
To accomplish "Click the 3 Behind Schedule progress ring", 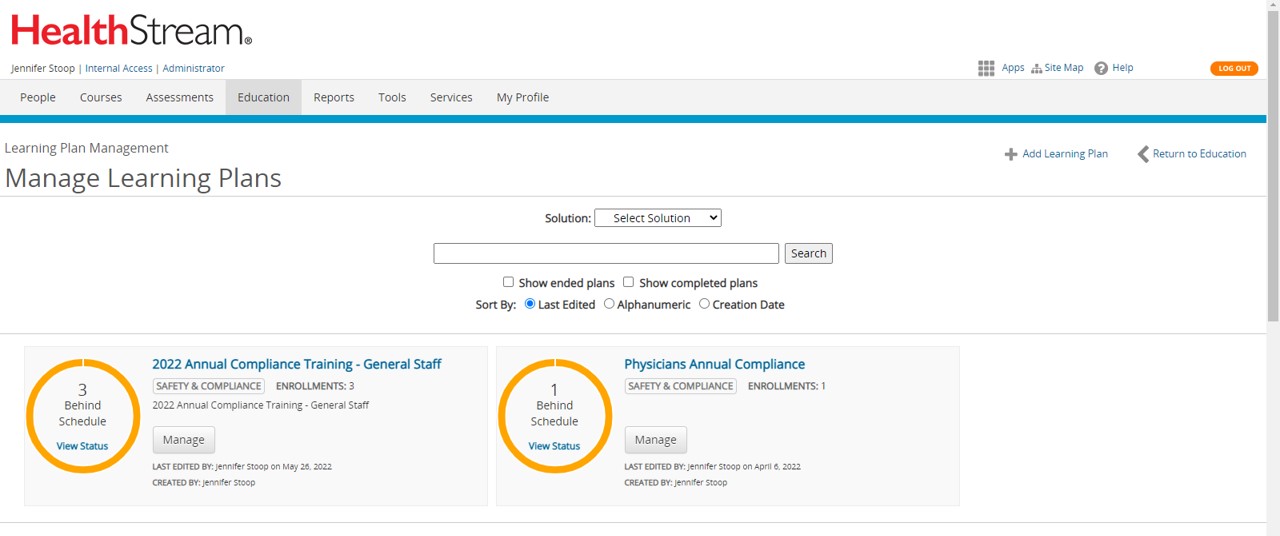I will [x=83, y=415].
